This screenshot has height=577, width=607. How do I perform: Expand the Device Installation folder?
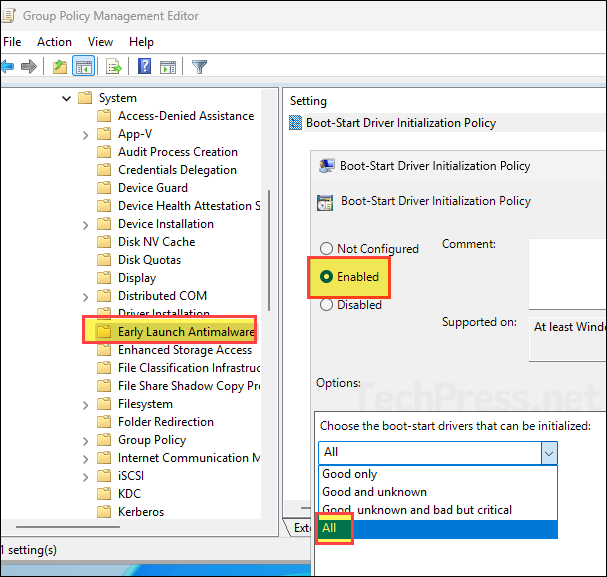click(86, 224)
